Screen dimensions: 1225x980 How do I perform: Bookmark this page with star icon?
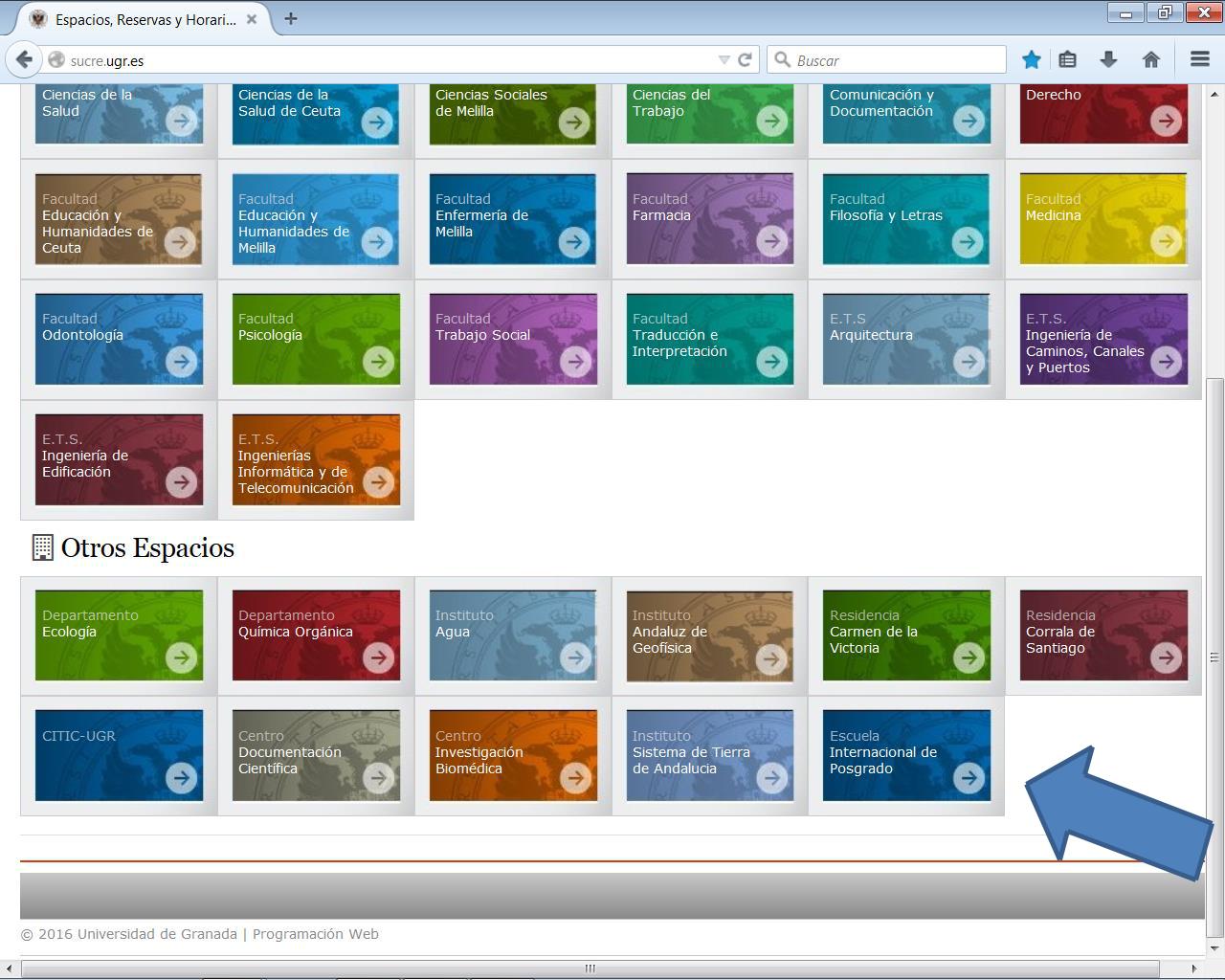pos(1031,59)
